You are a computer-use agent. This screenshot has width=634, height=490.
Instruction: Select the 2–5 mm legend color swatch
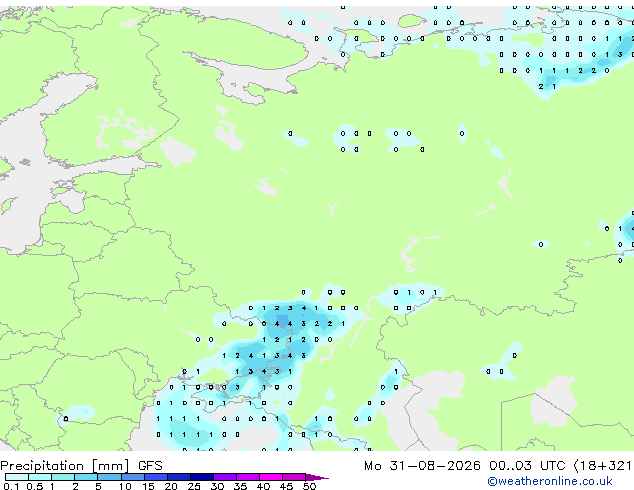point(86,477)
